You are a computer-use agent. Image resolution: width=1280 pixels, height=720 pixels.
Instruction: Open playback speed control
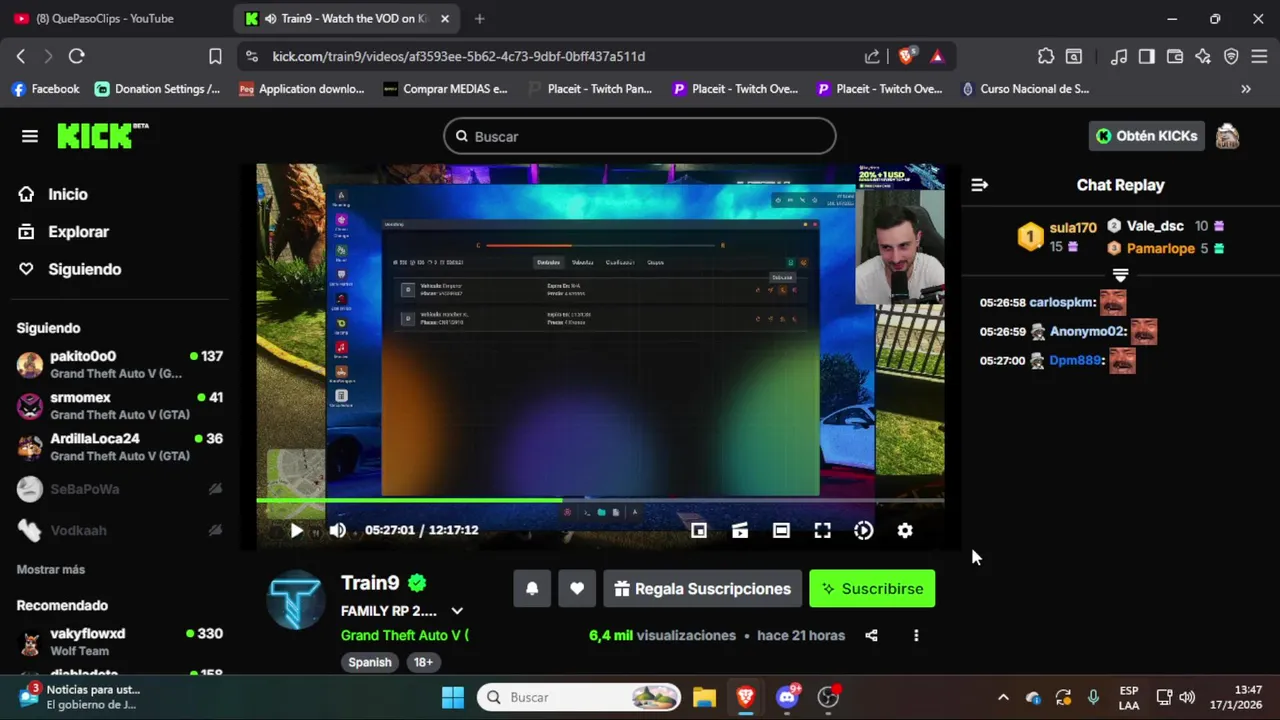click(x=864, y=531)
